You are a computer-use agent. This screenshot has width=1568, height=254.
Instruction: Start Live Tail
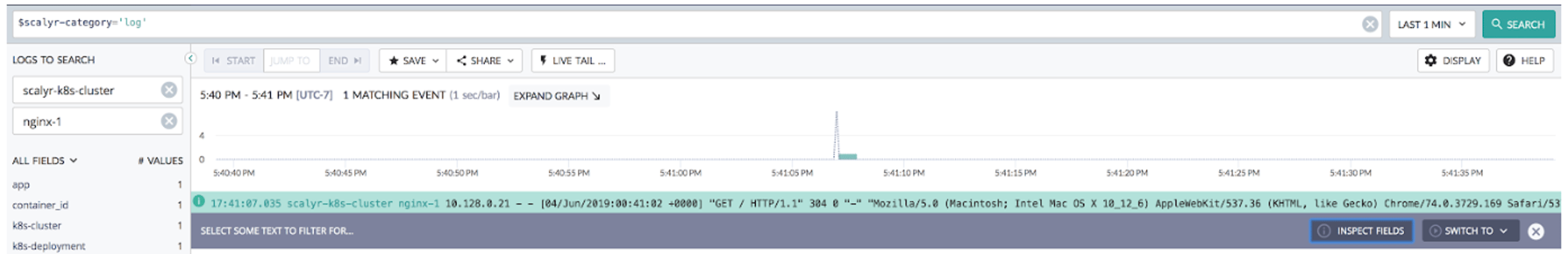point(573,61)
